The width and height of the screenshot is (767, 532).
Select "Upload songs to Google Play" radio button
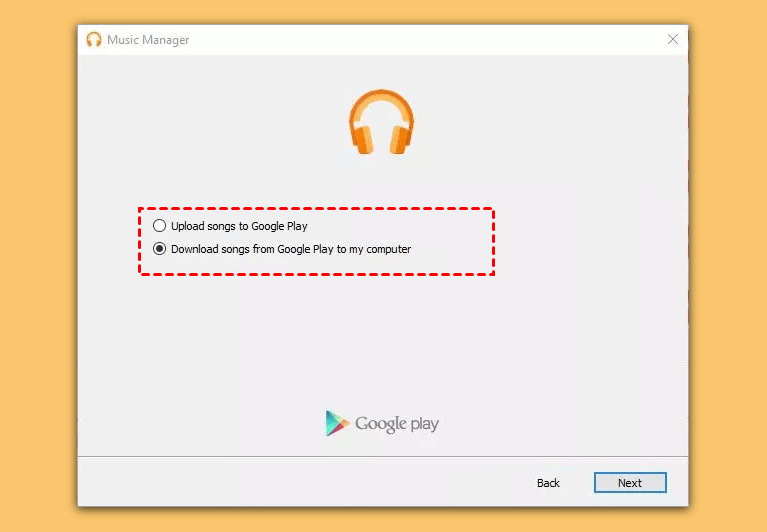[159, 226]
